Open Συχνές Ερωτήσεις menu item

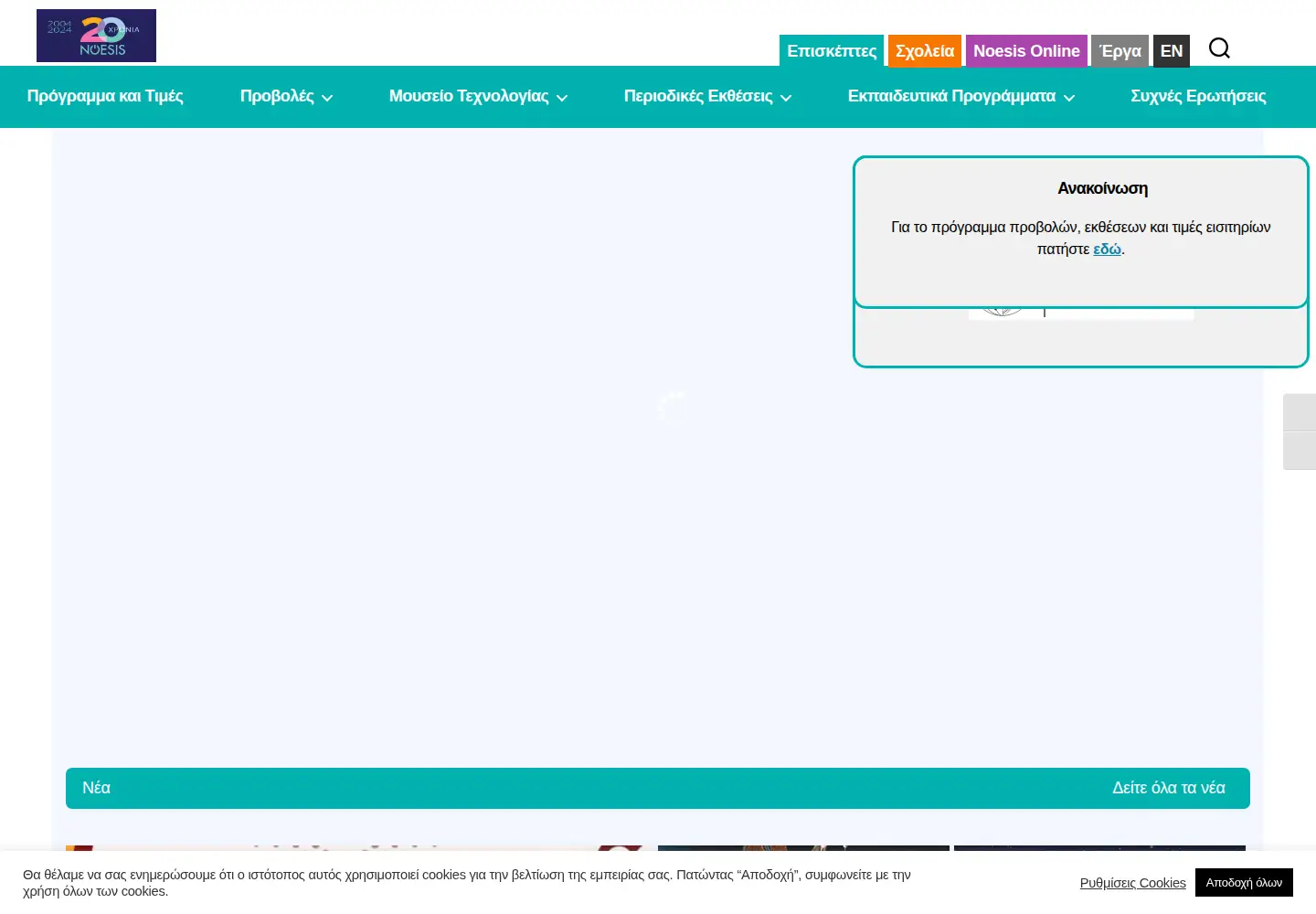[1198, 96]
